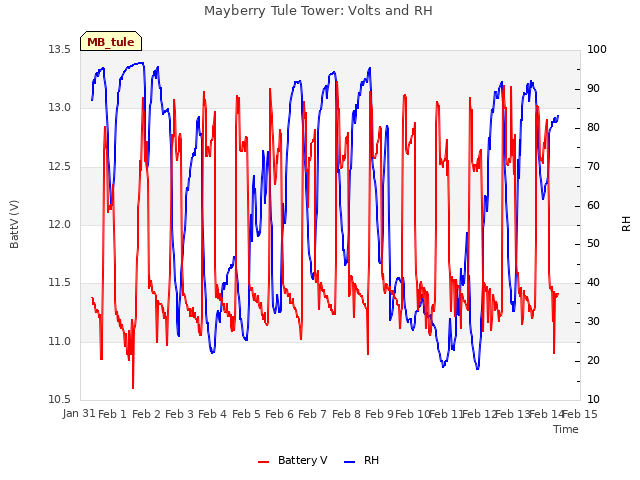
Task: Click the 80 right axis tick label
Action: (x=593, y=128)
